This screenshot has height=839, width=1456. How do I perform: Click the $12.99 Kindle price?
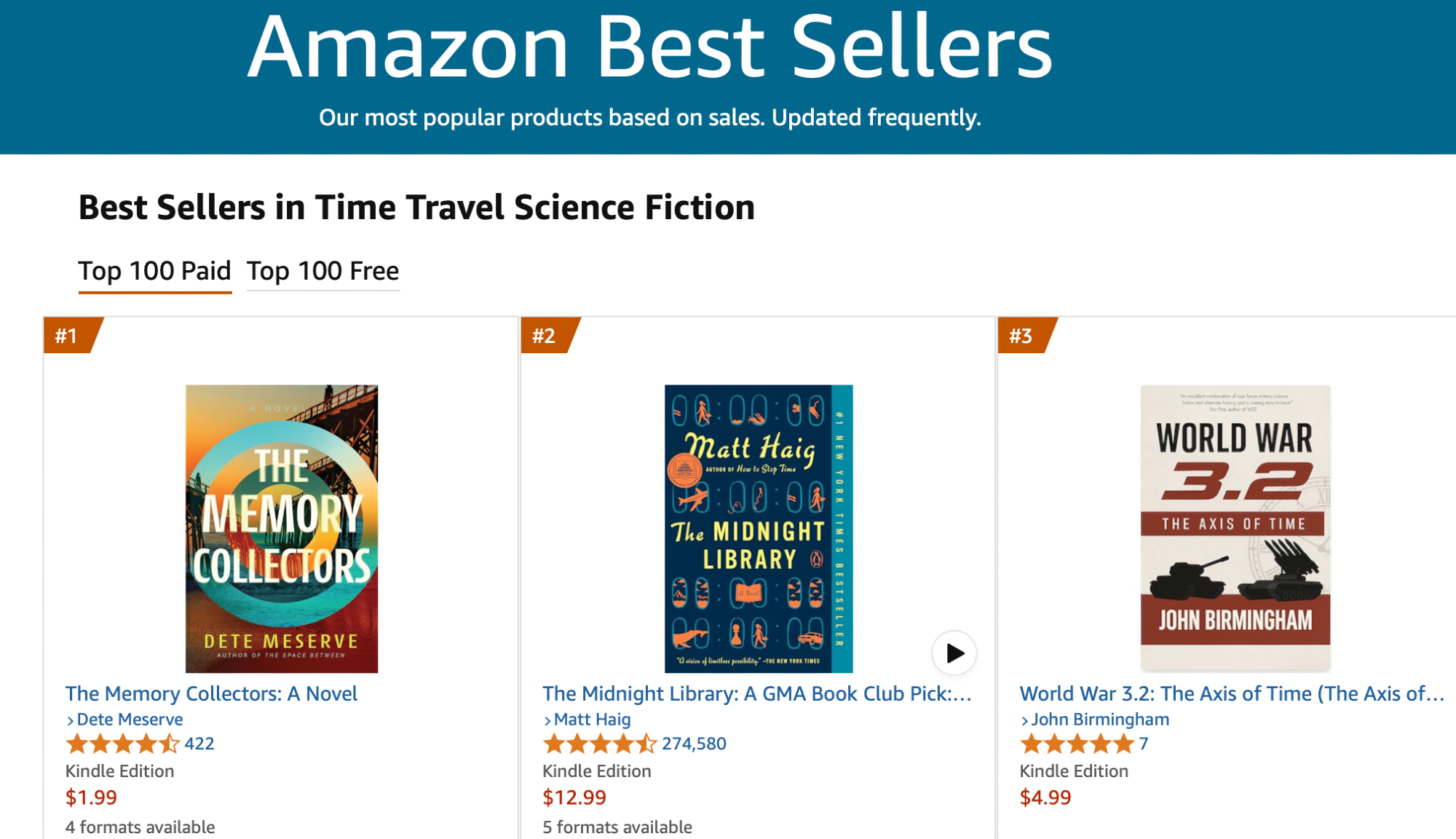pyautogui.click(x=574, y=797)
